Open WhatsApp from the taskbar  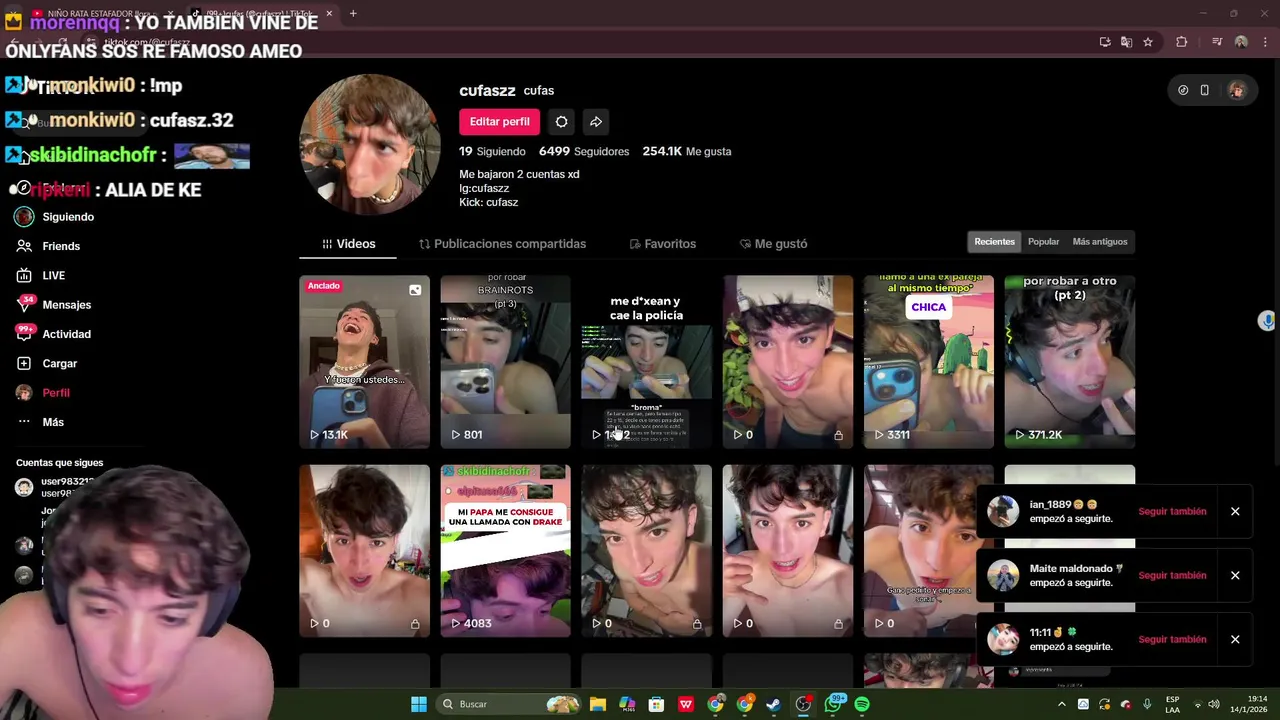[x=833, y=704]
